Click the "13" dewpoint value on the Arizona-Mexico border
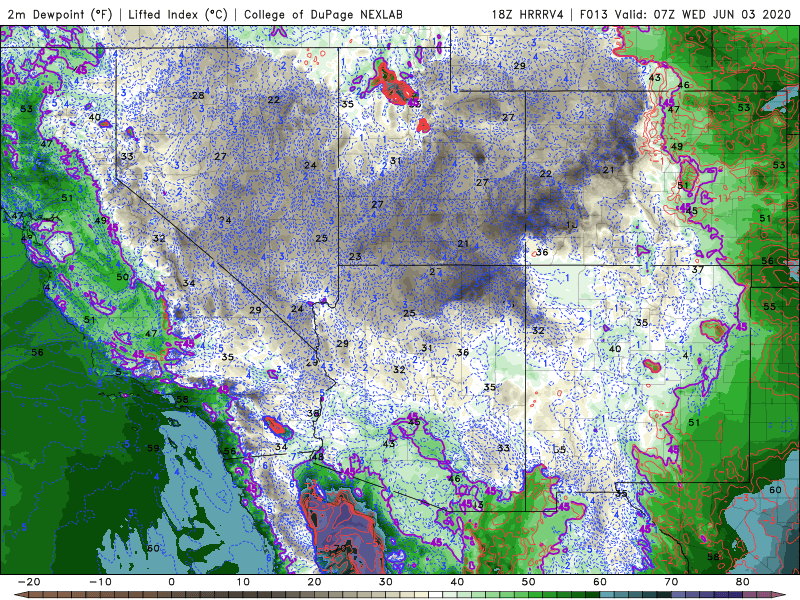Screen dimensions: 800x600 (x=478, y=505)
